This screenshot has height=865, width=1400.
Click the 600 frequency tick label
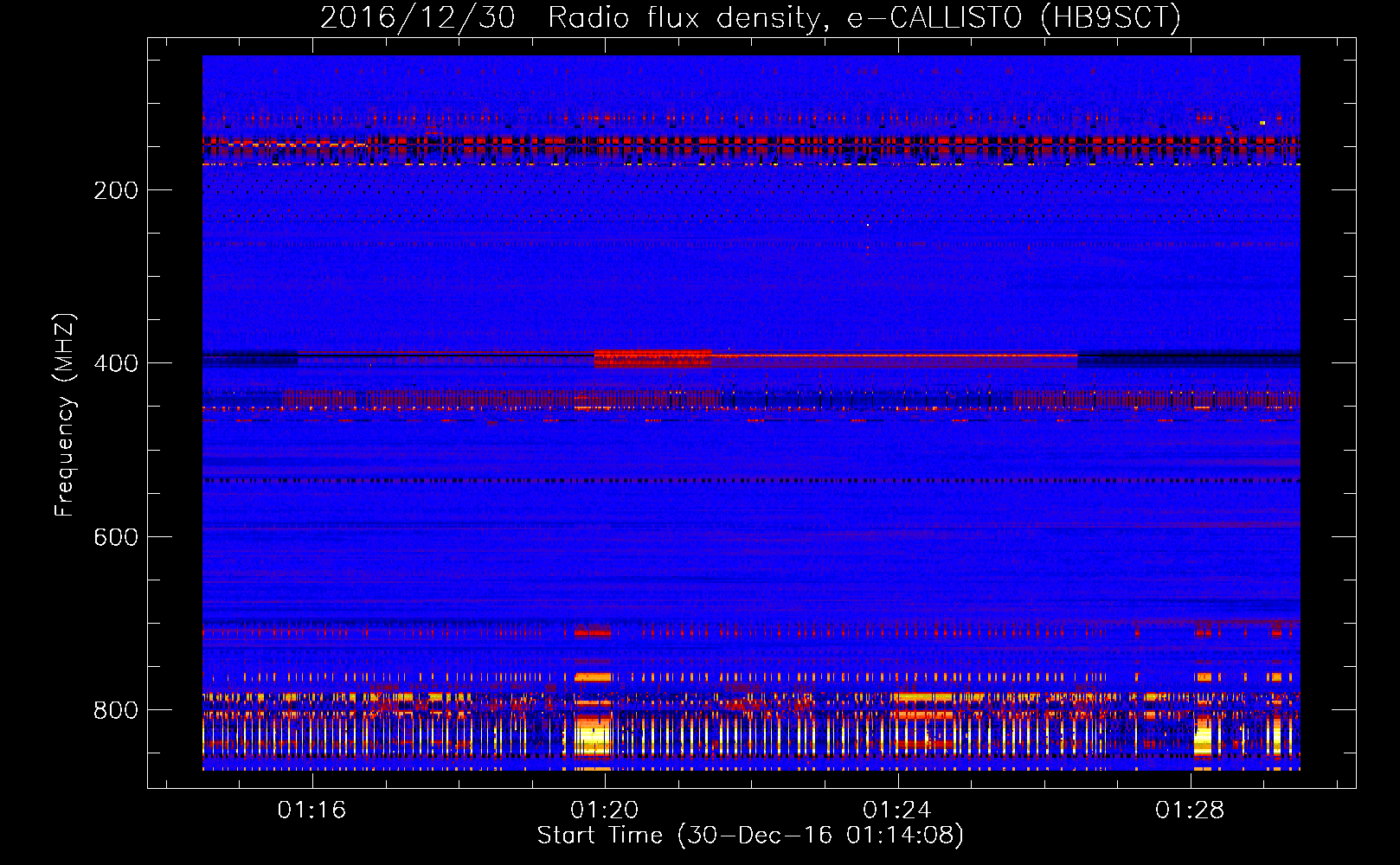[116, 537]
